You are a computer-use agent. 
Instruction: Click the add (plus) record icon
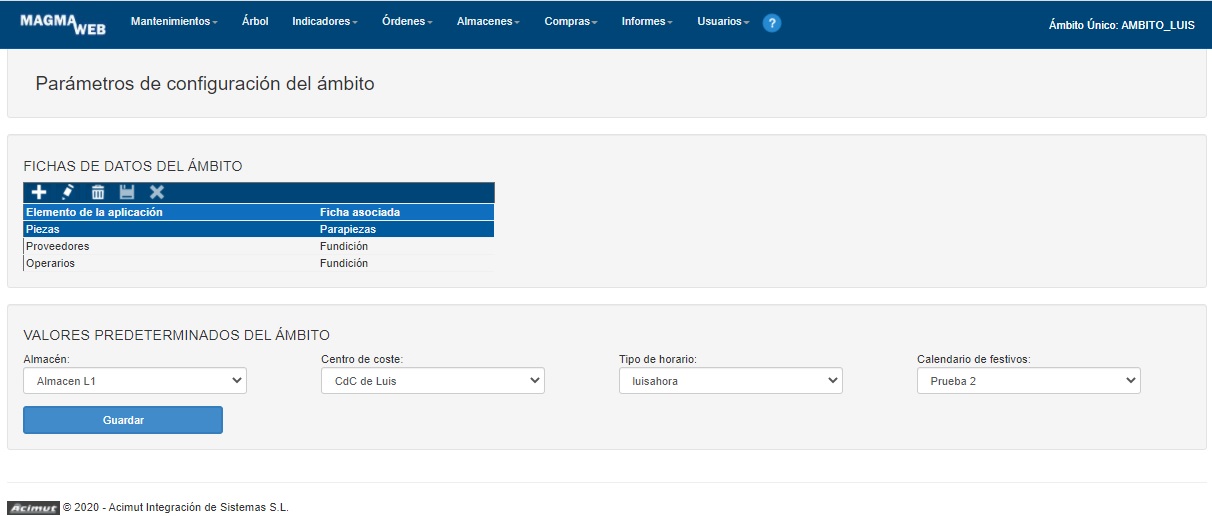(39, 192)
